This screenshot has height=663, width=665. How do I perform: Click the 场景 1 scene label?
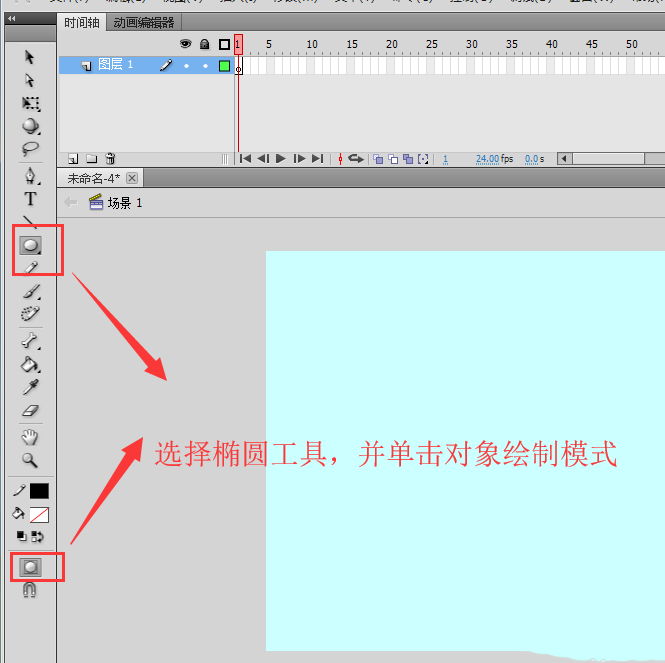click(x=125, y=203)
